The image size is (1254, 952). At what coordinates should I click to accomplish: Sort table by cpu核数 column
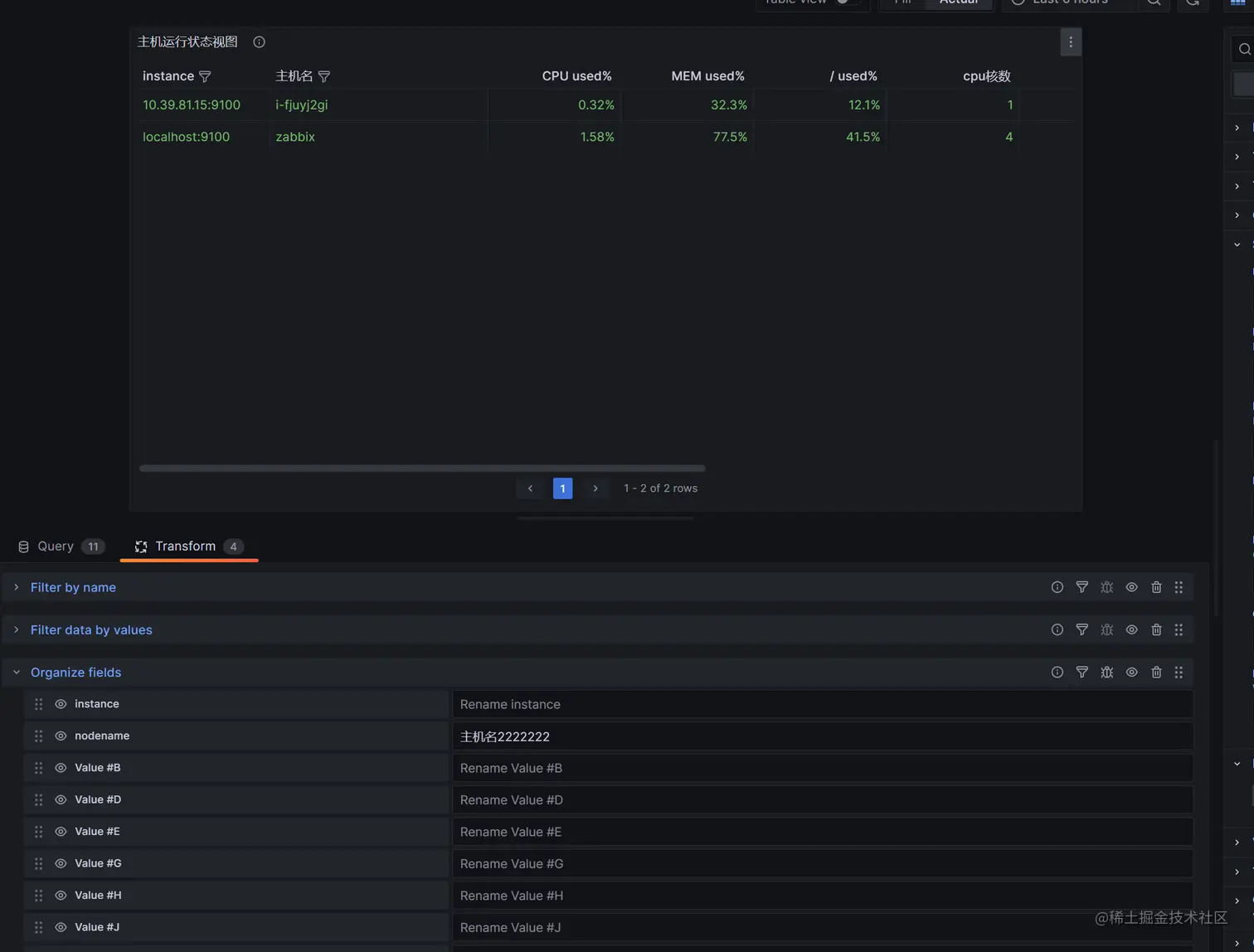tap(986, 76)
